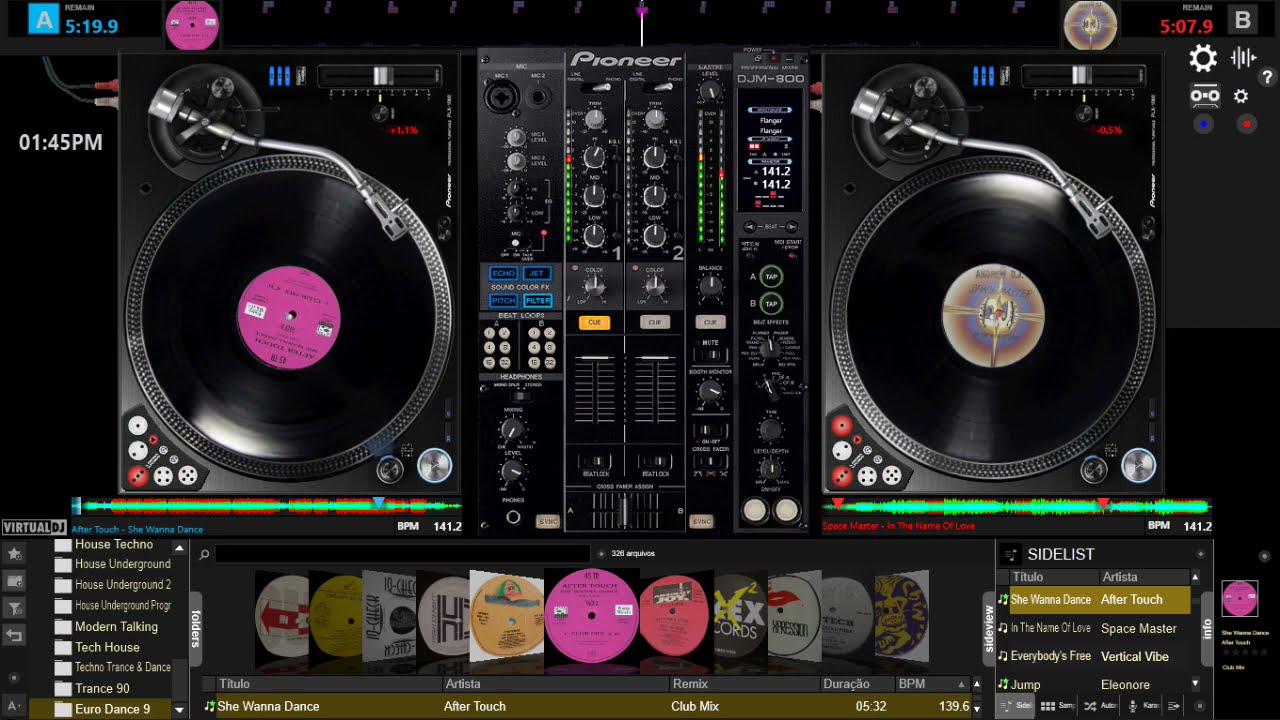Screen dimensions: 1280x720
Task: Click into the browser search field
Action: [402, 554]
